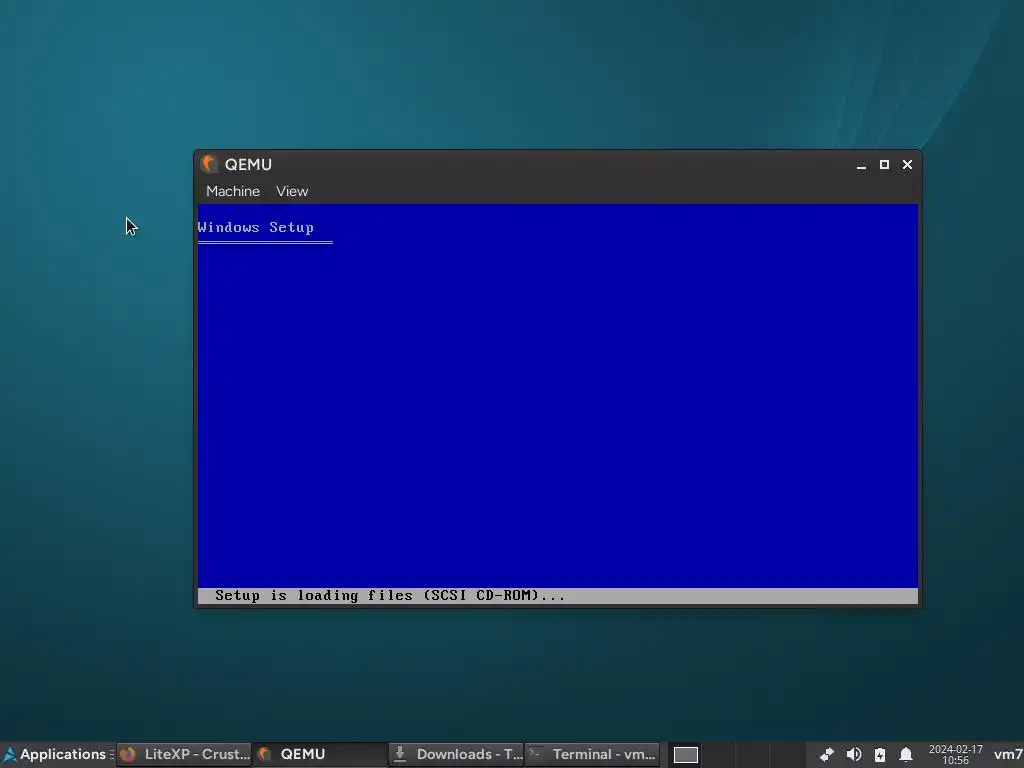Screen dimensions: 1024x768
Task: Open the vm7 user menu in panel
Action: coord(1008,755)
